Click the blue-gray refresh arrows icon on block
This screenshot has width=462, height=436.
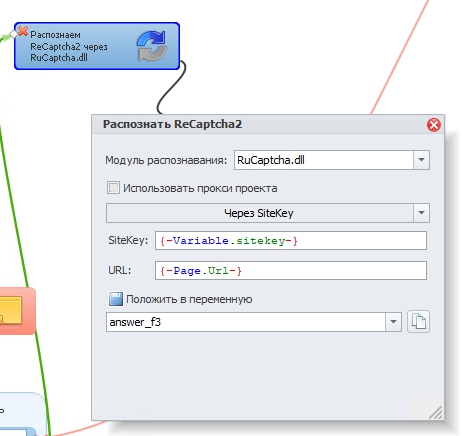coord(152,46)
